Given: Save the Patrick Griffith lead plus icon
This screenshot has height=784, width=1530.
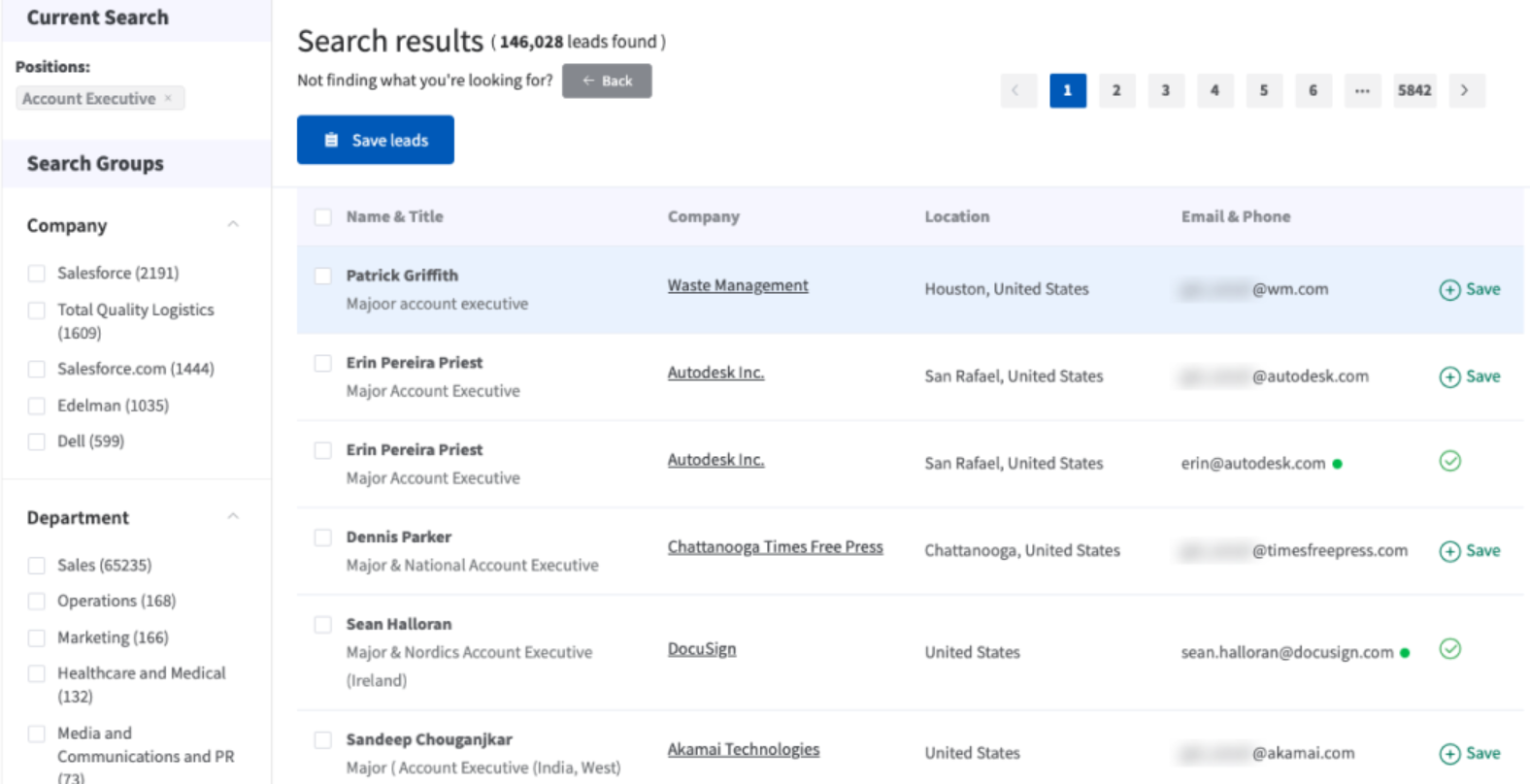Looking at the screenshot, I should pos(1449,290).
